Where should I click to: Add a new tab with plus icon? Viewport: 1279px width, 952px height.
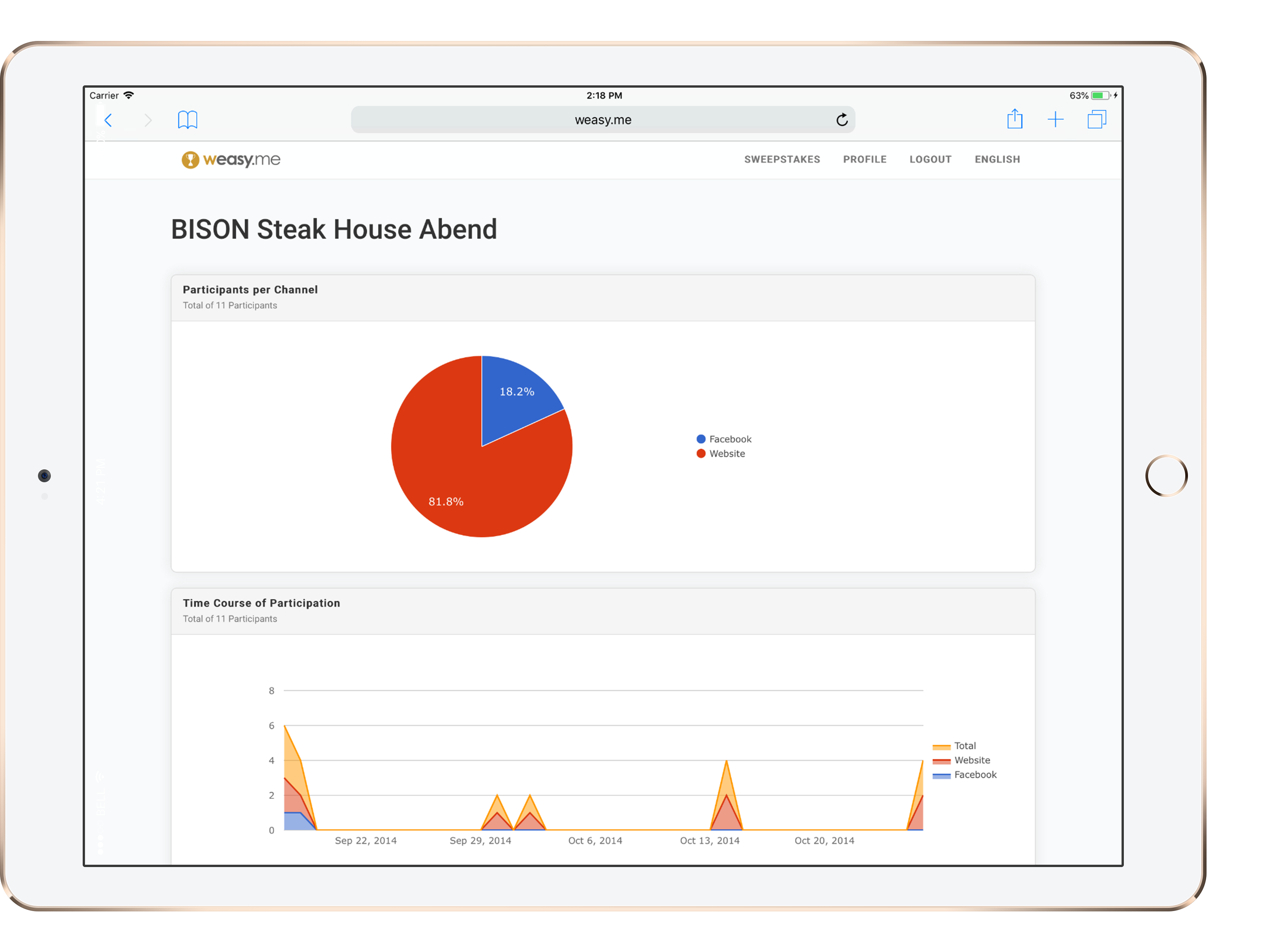coord(1056,119)
